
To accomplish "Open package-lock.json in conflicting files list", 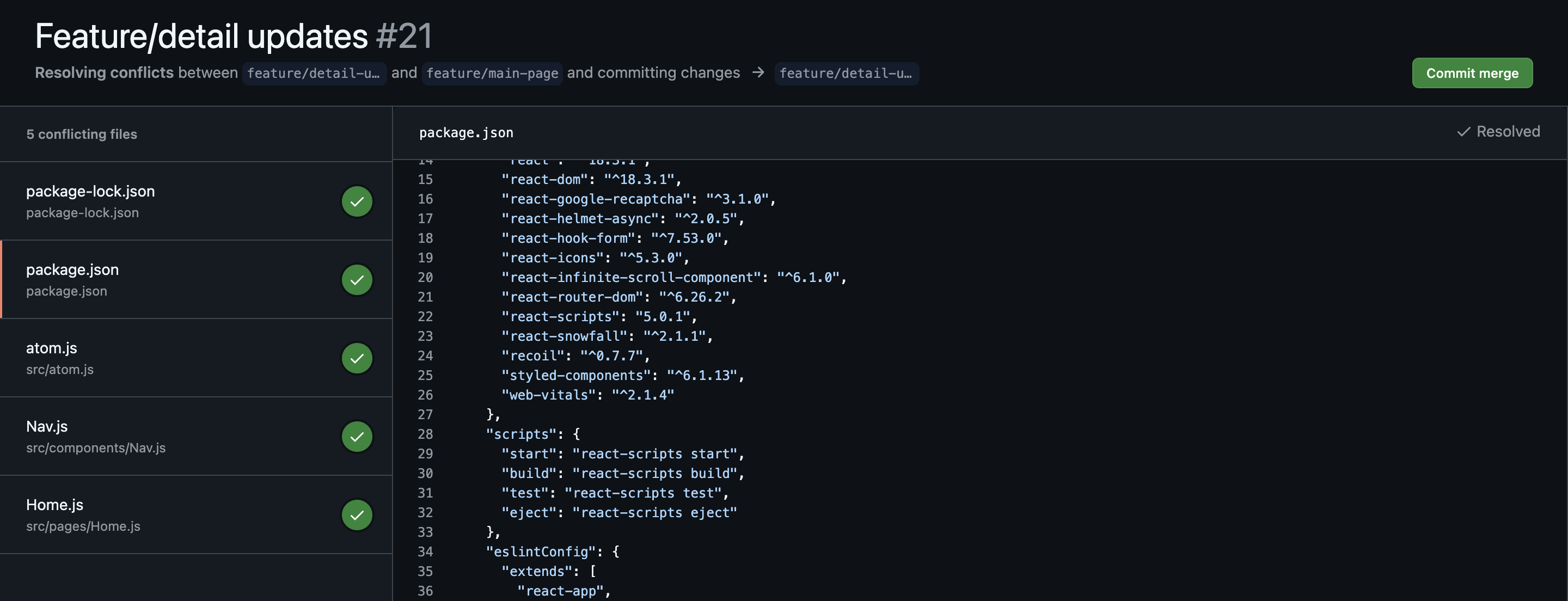I will point(90,191).
